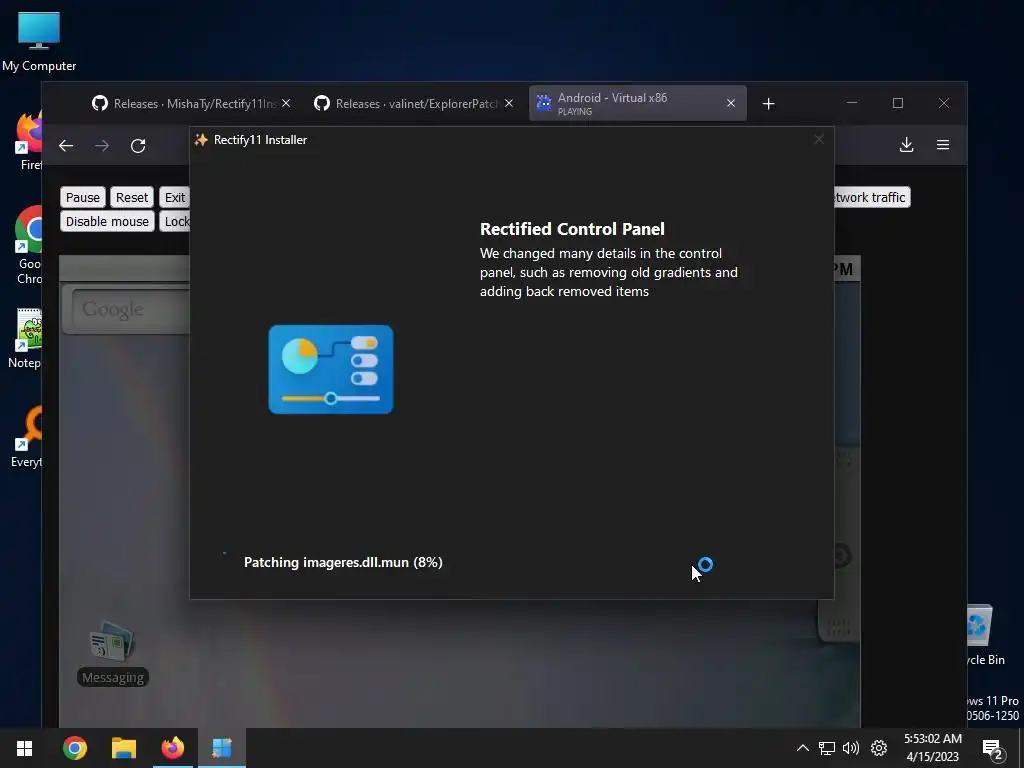Image resolution: width=1024 pixels, height=768 pixels.
Task: Reload the current browser page
Action: pos(138,146)
